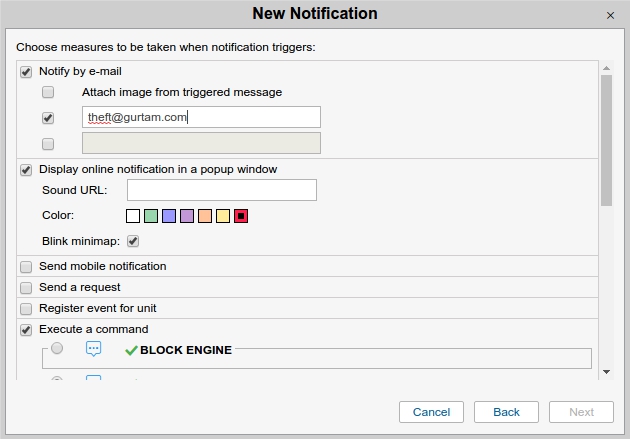The height and width of the screenshot is (439, 630).
Task: Click the scrollbar down arrow
Action: (x=606, y=372)
